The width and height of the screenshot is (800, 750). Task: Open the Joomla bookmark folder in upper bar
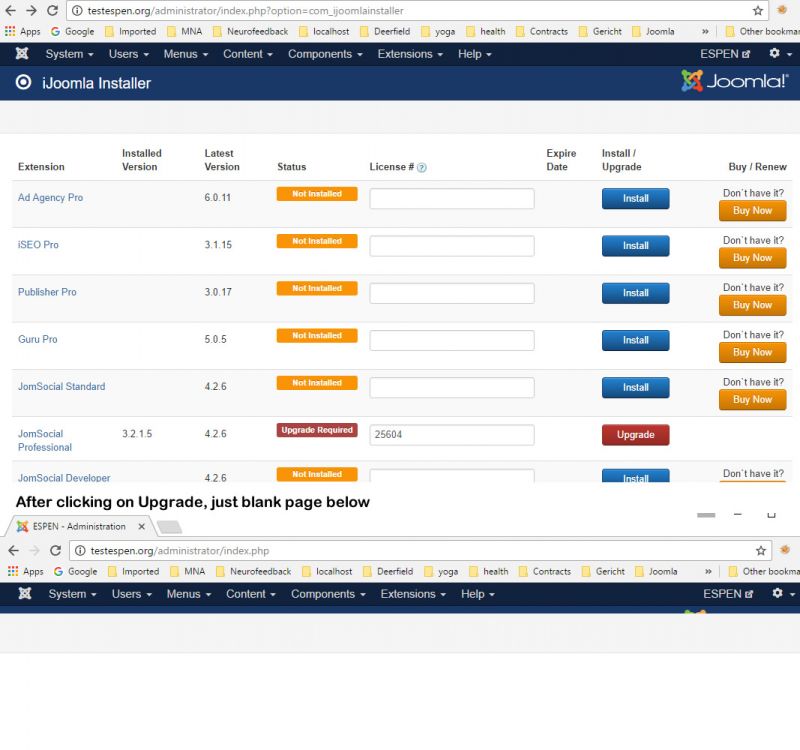653,31
